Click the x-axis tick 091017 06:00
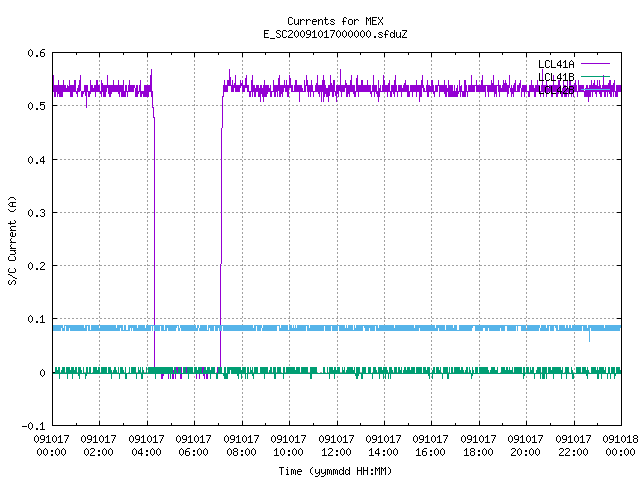Screen dimensions: 640x480 pos(193,446)
